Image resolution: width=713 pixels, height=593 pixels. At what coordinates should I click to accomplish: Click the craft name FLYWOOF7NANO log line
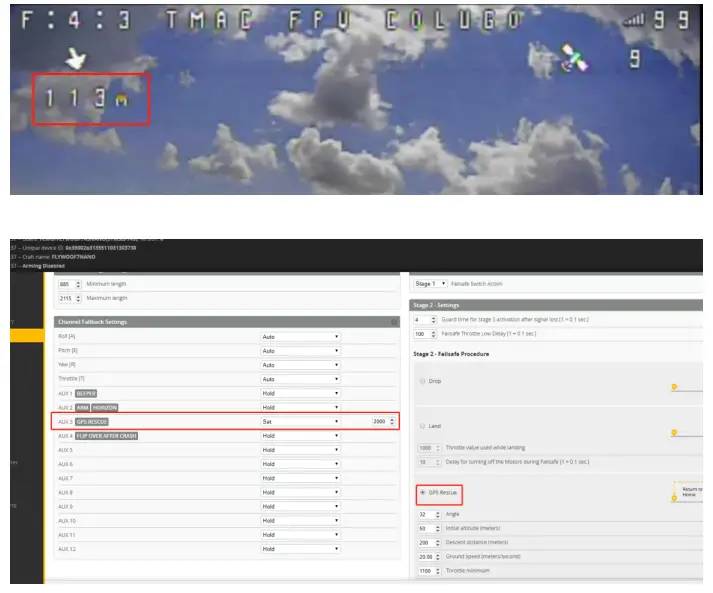pos(53,257)
